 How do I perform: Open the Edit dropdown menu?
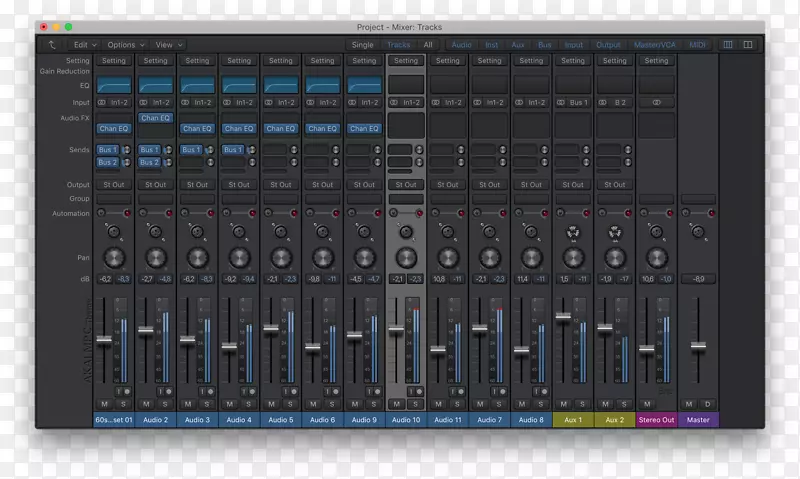[x=82, y=45]
